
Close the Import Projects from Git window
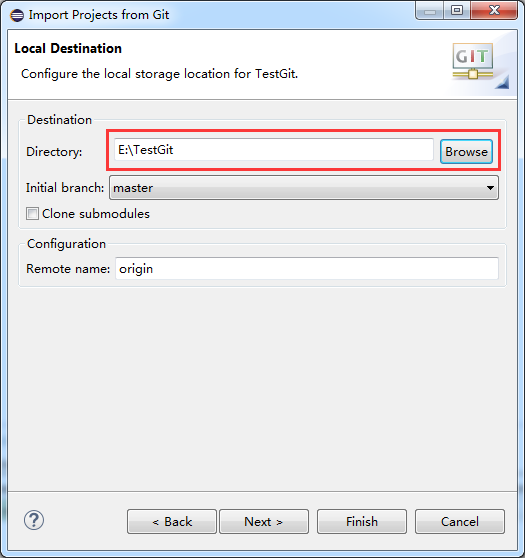(x=494, y=11)
